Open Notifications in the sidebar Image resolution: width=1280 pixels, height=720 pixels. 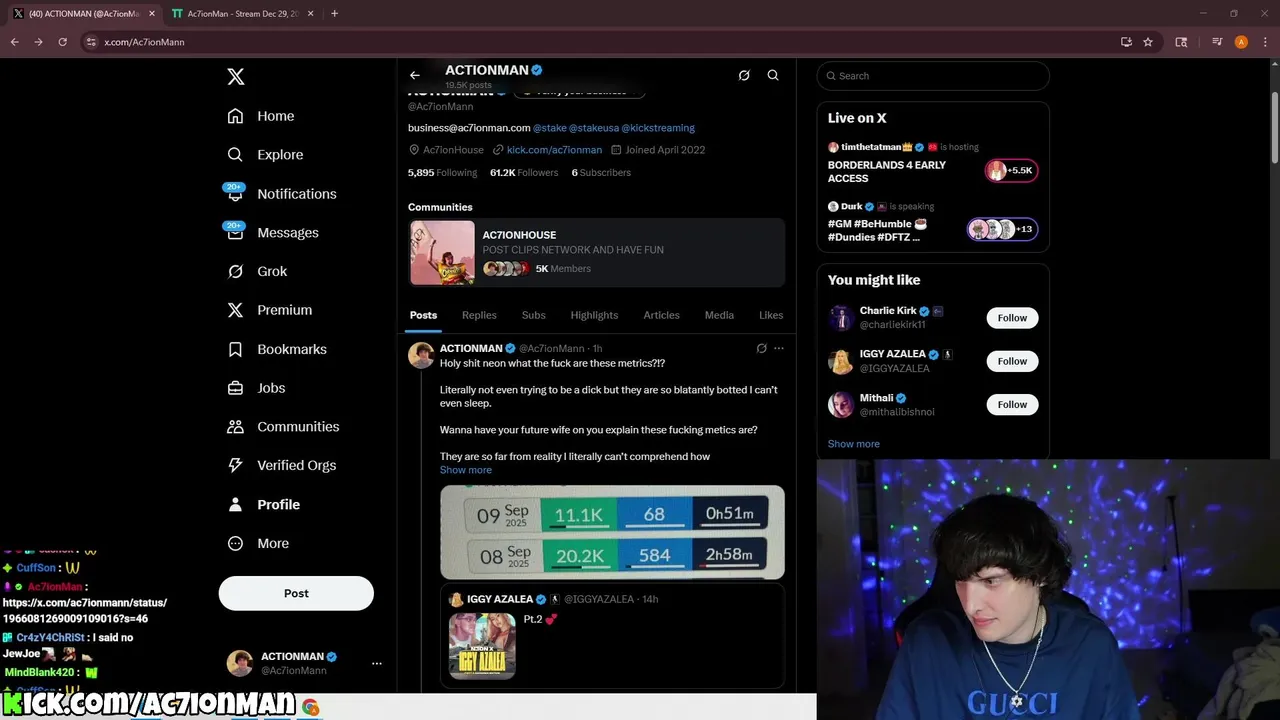[282, 194]
